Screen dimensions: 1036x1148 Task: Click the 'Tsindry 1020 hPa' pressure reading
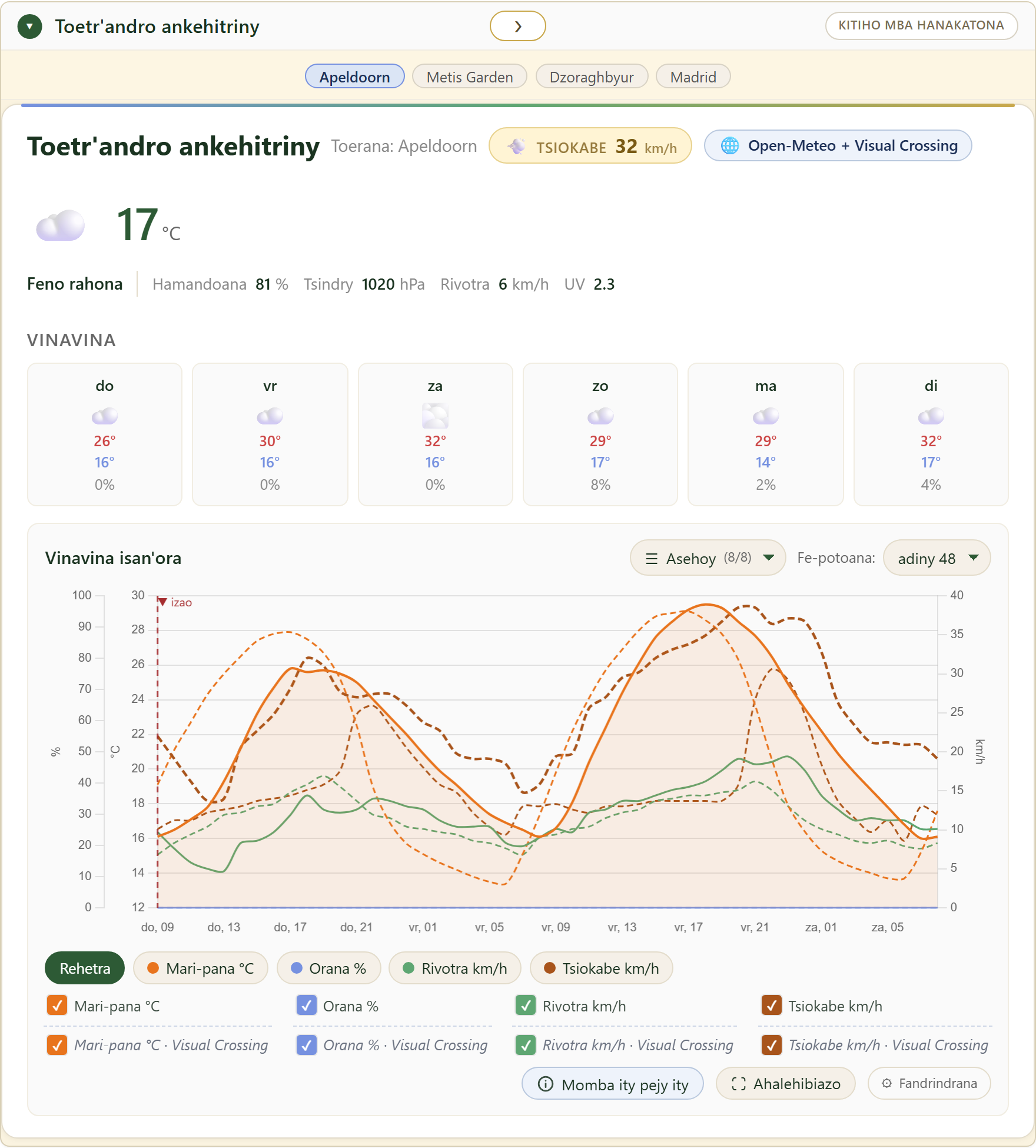(364, 284)
